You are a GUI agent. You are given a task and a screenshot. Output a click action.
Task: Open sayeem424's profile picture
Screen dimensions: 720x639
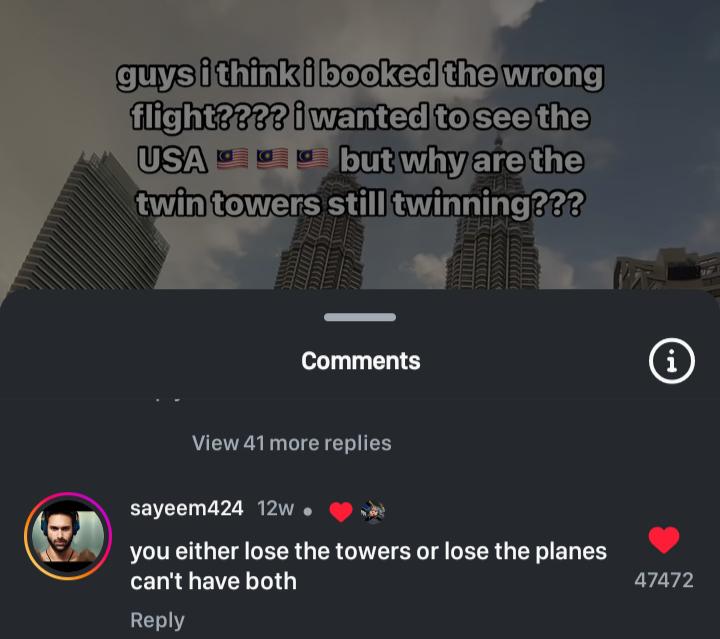(x=68, y=536)
